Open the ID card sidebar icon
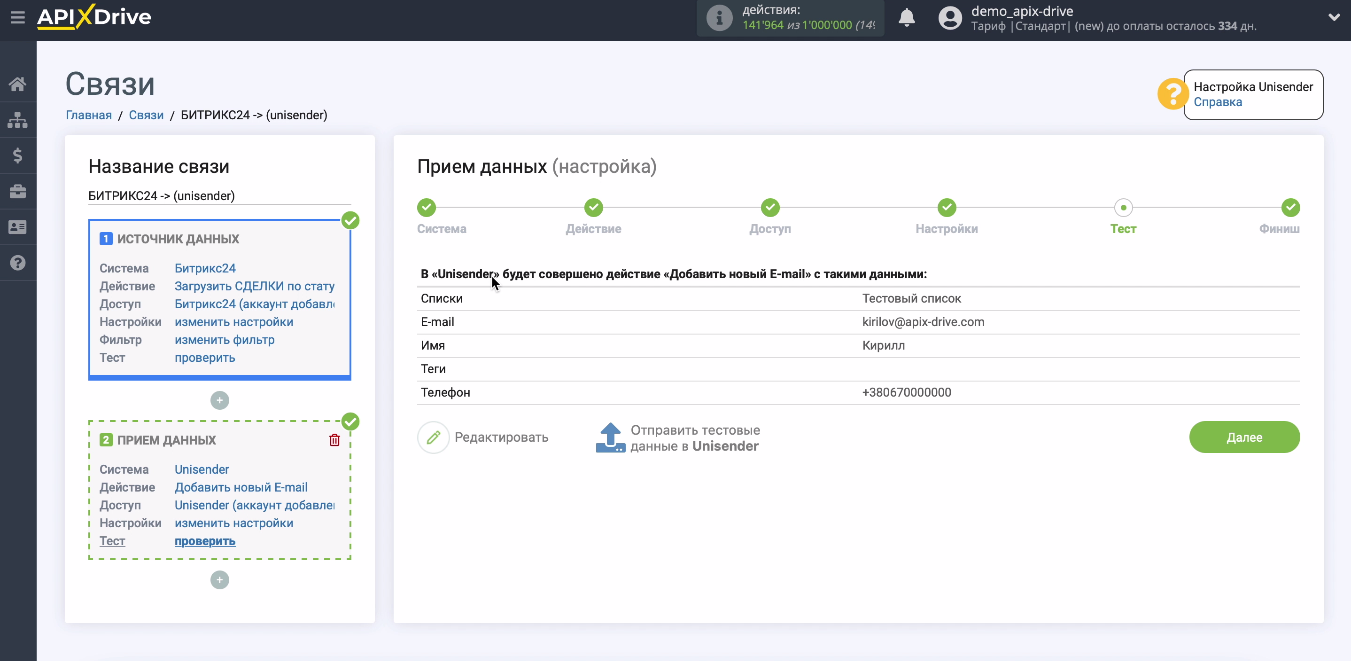The width and height of the screenshot is (1351, 661). pyautogui.click(x=17, y=227)
